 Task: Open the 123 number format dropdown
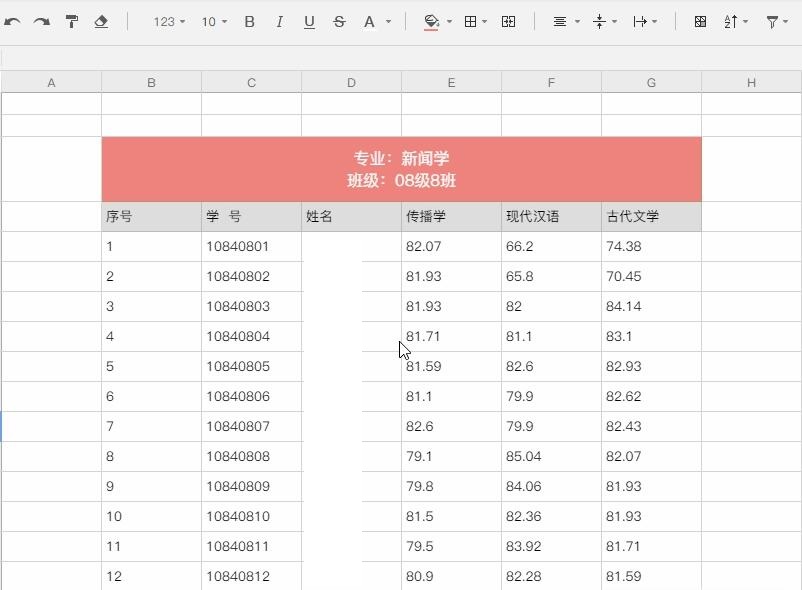point(169,21)
